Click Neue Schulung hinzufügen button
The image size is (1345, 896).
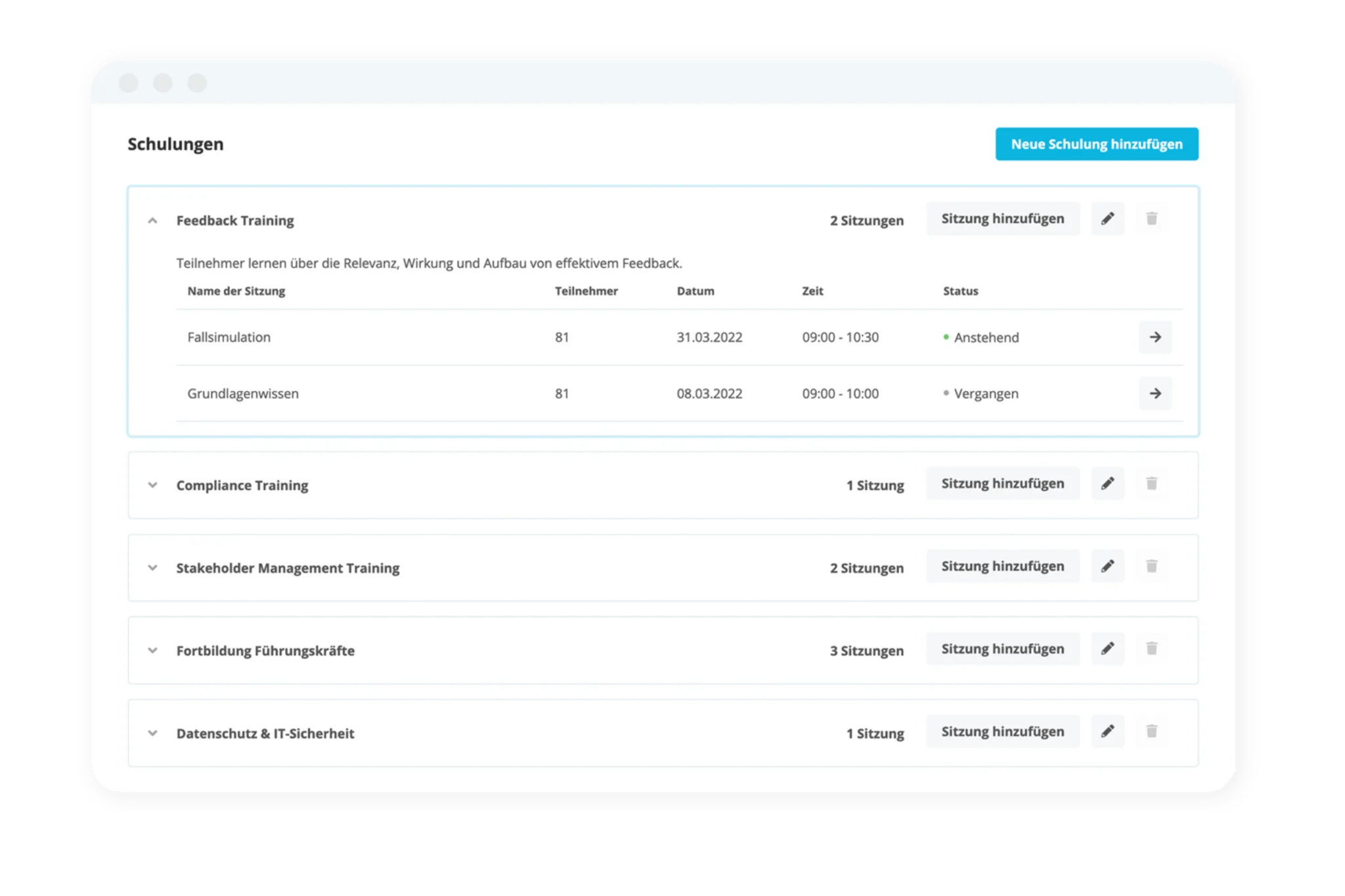pyautogui.click(x=1097, y=144)
